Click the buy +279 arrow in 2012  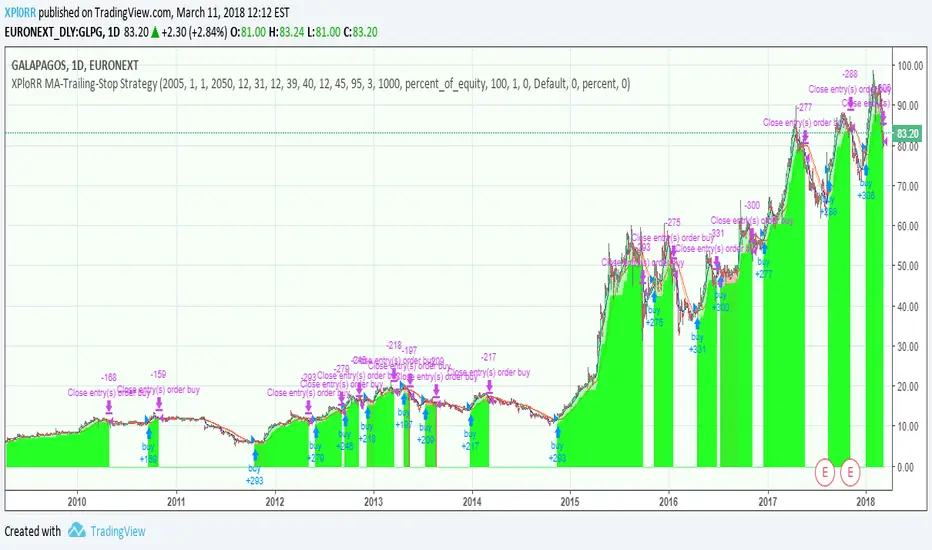click(316, 432)
